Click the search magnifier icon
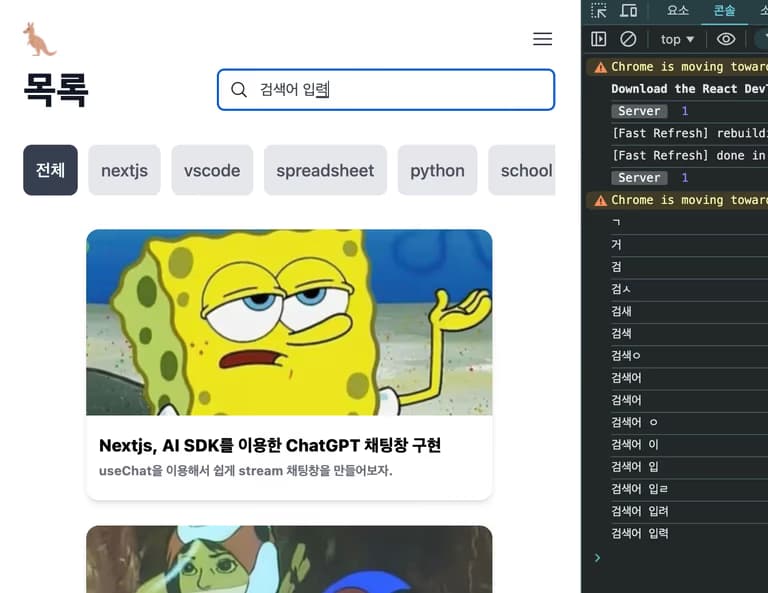This screenshot has height=593, width=768. [239, 90]
